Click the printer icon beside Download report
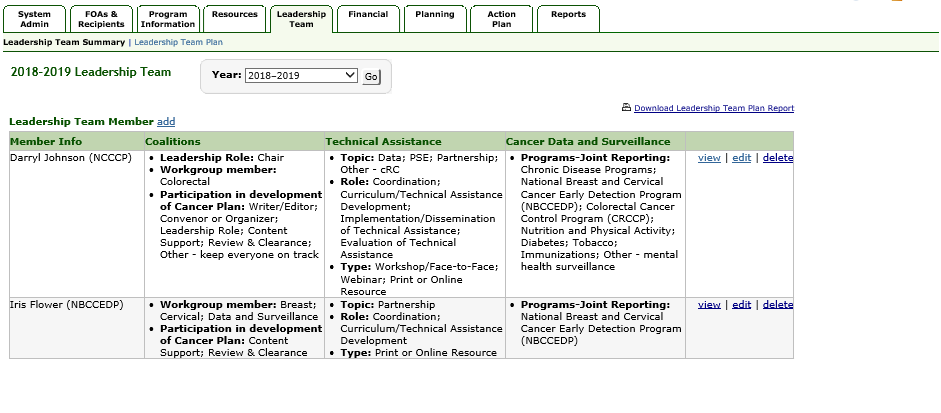 [626, 107]
